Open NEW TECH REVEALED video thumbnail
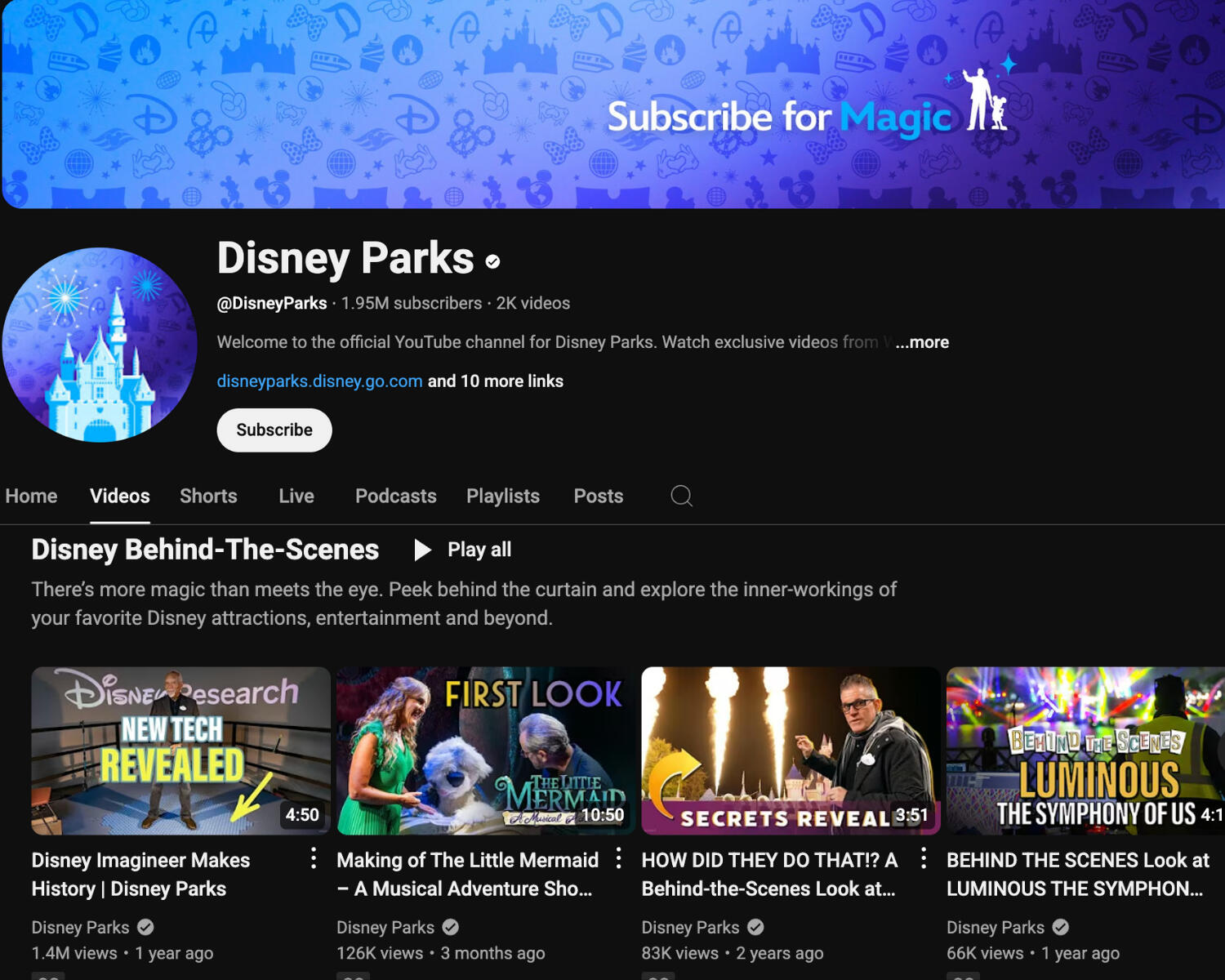This screenshot has width=1225, height=980. 180,751
